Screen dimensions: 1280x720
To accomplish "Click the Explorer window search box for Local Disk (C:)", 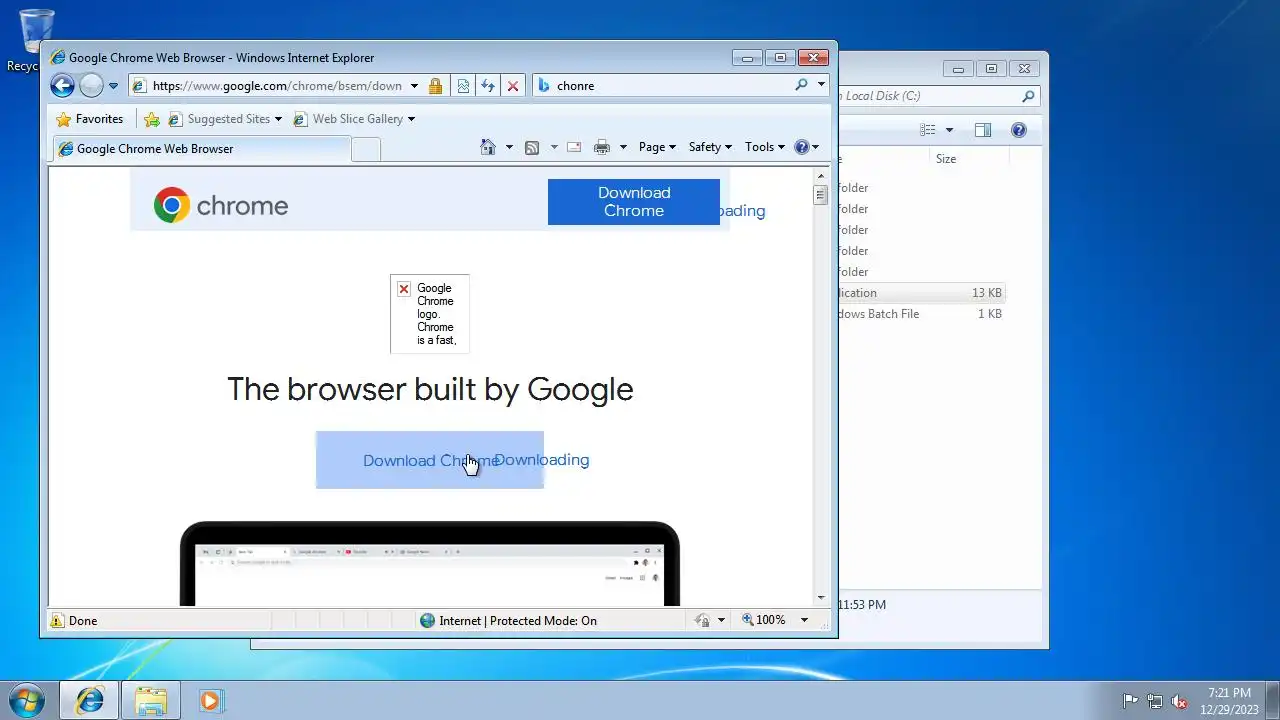I will [938, 96].
